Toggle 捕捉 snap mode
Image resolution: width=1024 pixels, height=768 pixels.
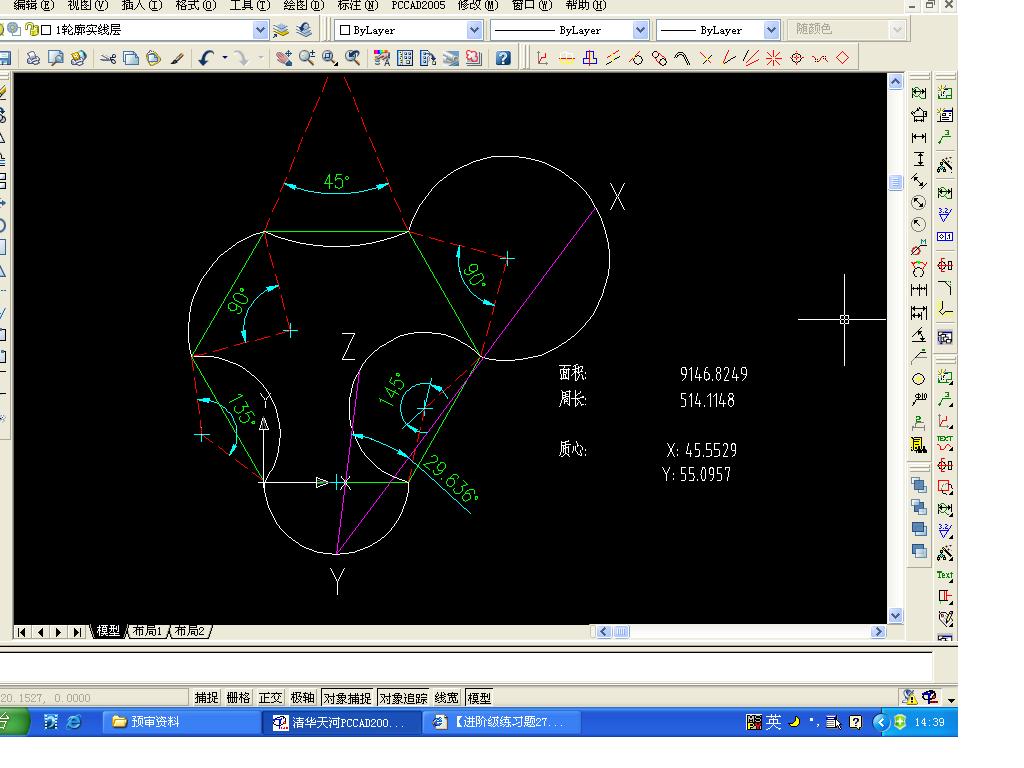point(206,698)
